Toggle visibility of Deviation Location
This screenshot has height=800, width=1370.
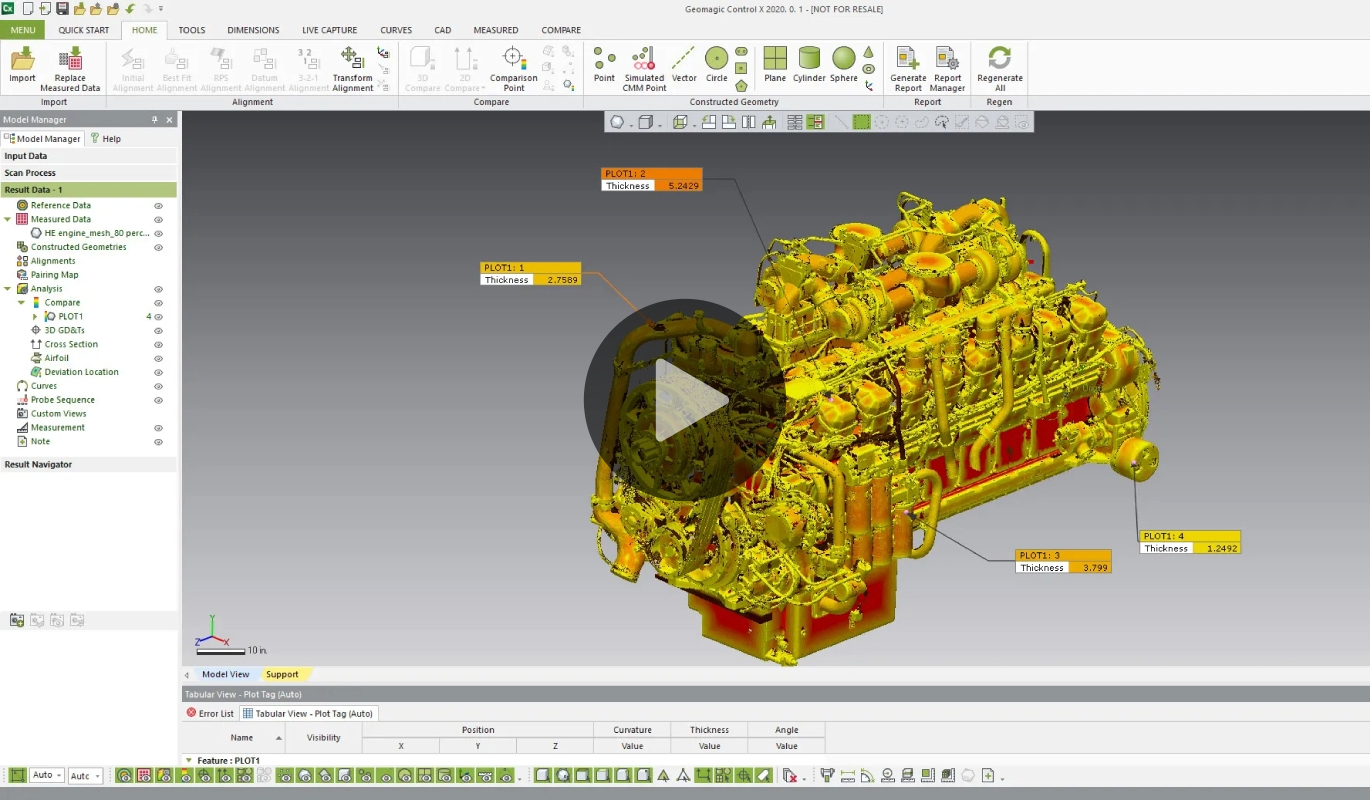pos(158,372)
